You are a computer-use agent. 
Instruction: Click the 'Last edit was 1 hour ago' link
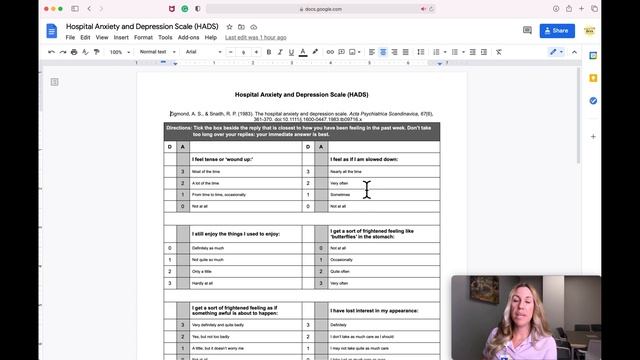[256, 38]
